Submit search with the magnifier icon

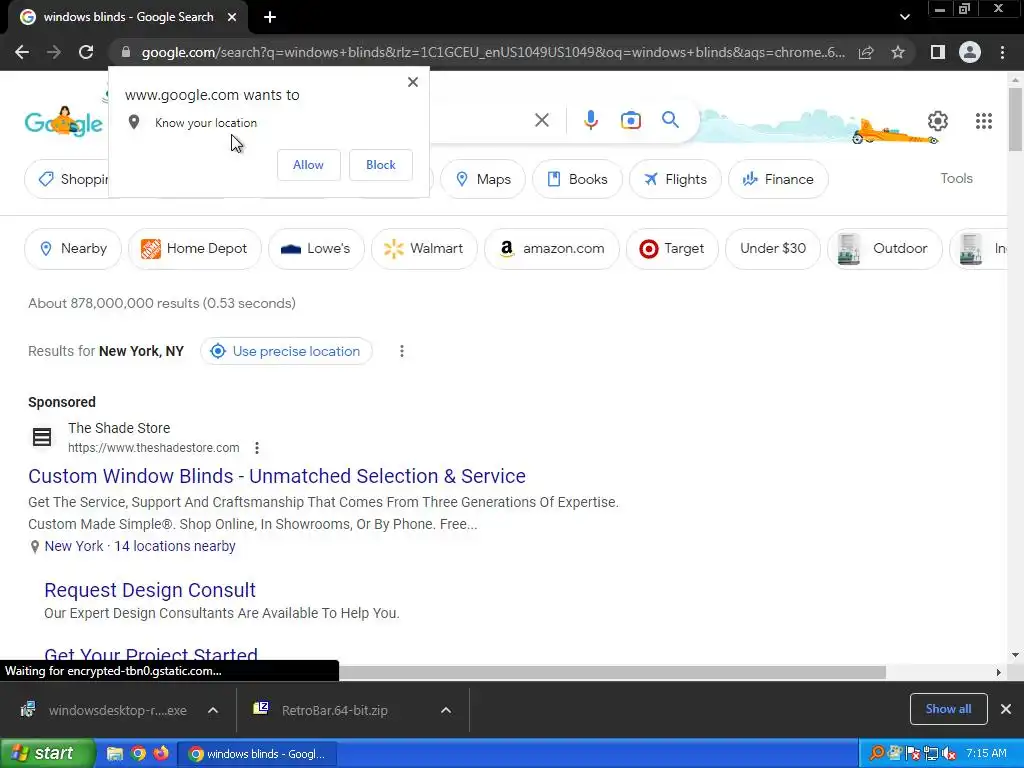(670, 120)
